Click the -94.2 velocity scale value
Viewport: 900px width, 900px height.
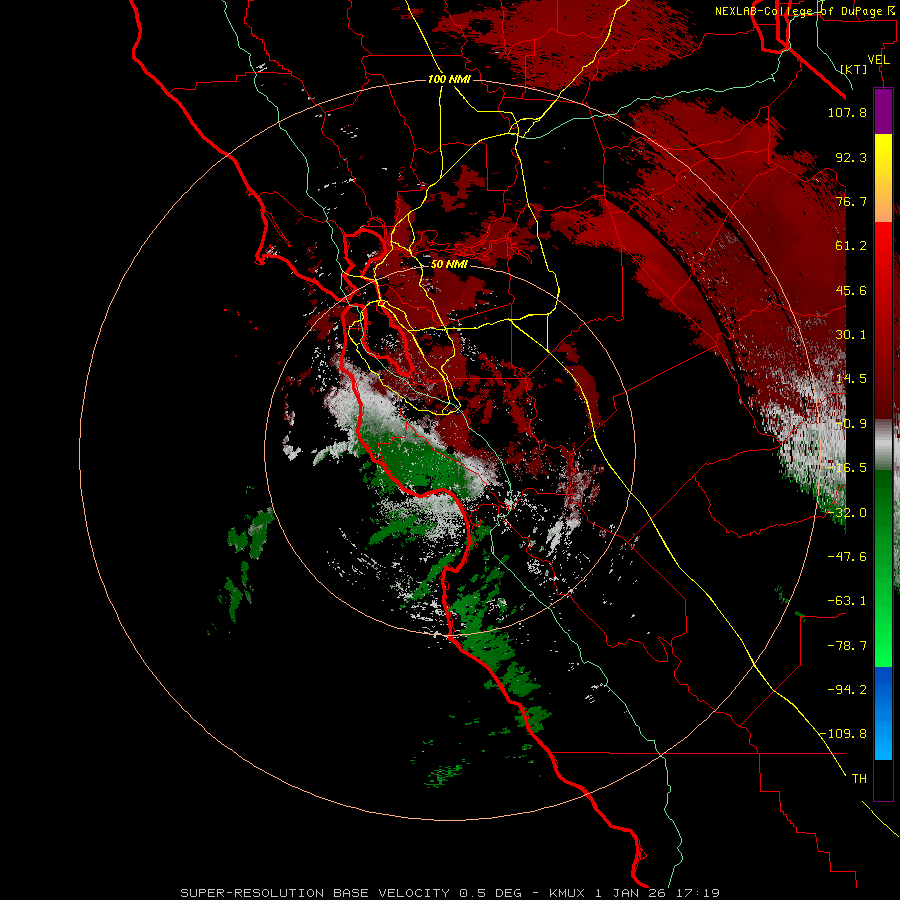tap(847, 690)
